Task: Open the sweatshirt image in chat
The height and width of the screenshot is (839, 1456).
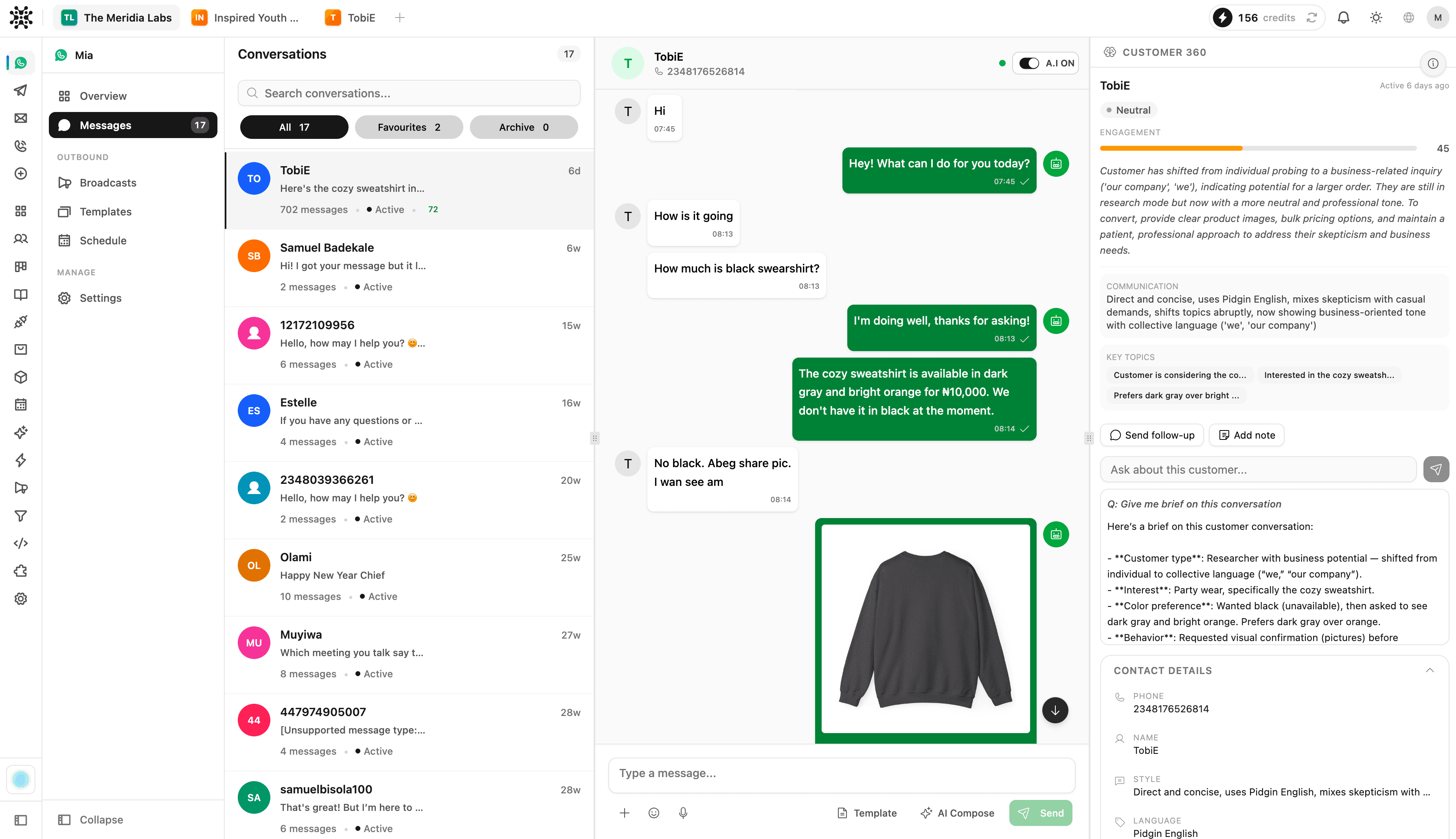Action: pos(925,629)
